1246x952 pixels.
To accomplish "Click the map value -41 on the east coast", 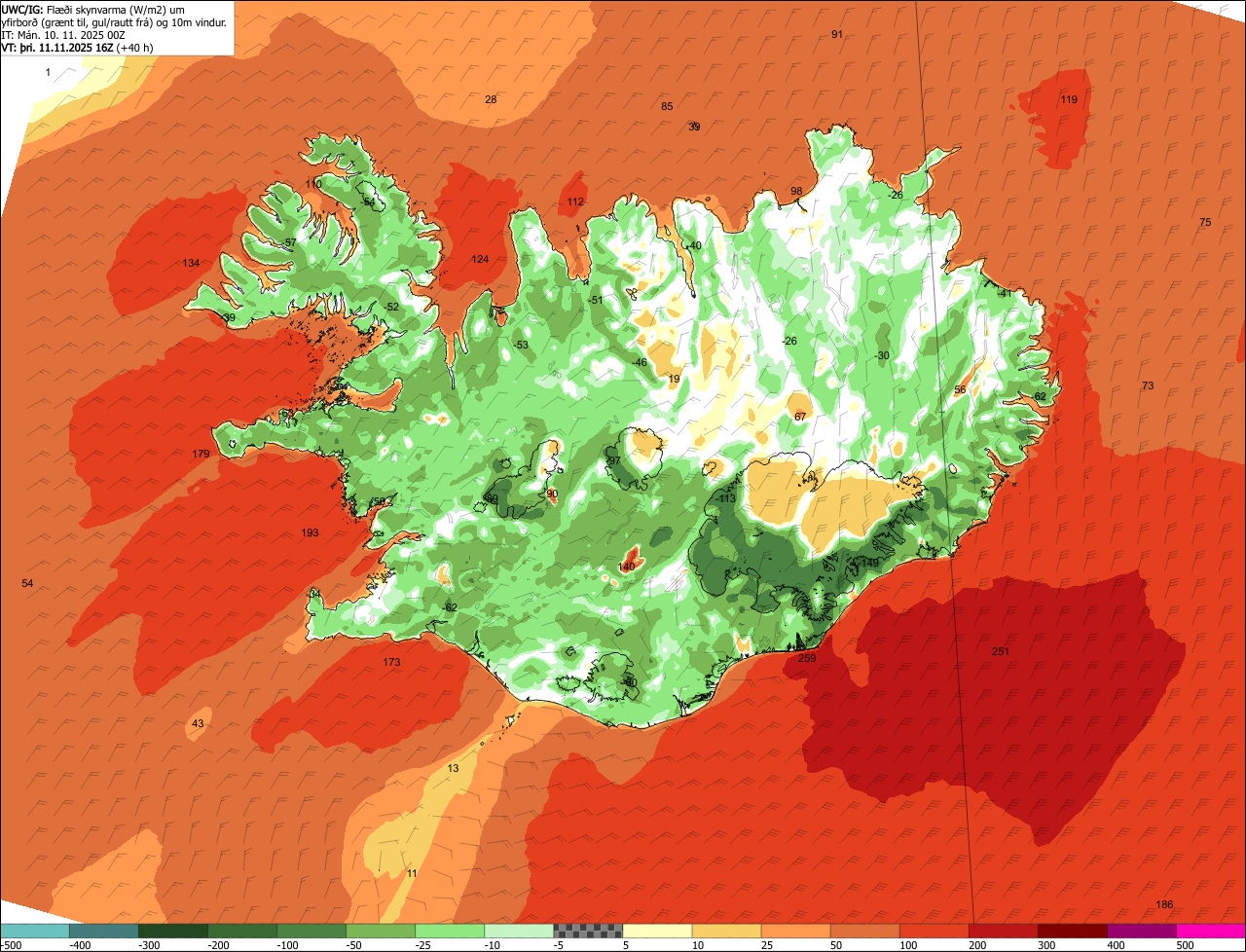I will (1005, 293).
